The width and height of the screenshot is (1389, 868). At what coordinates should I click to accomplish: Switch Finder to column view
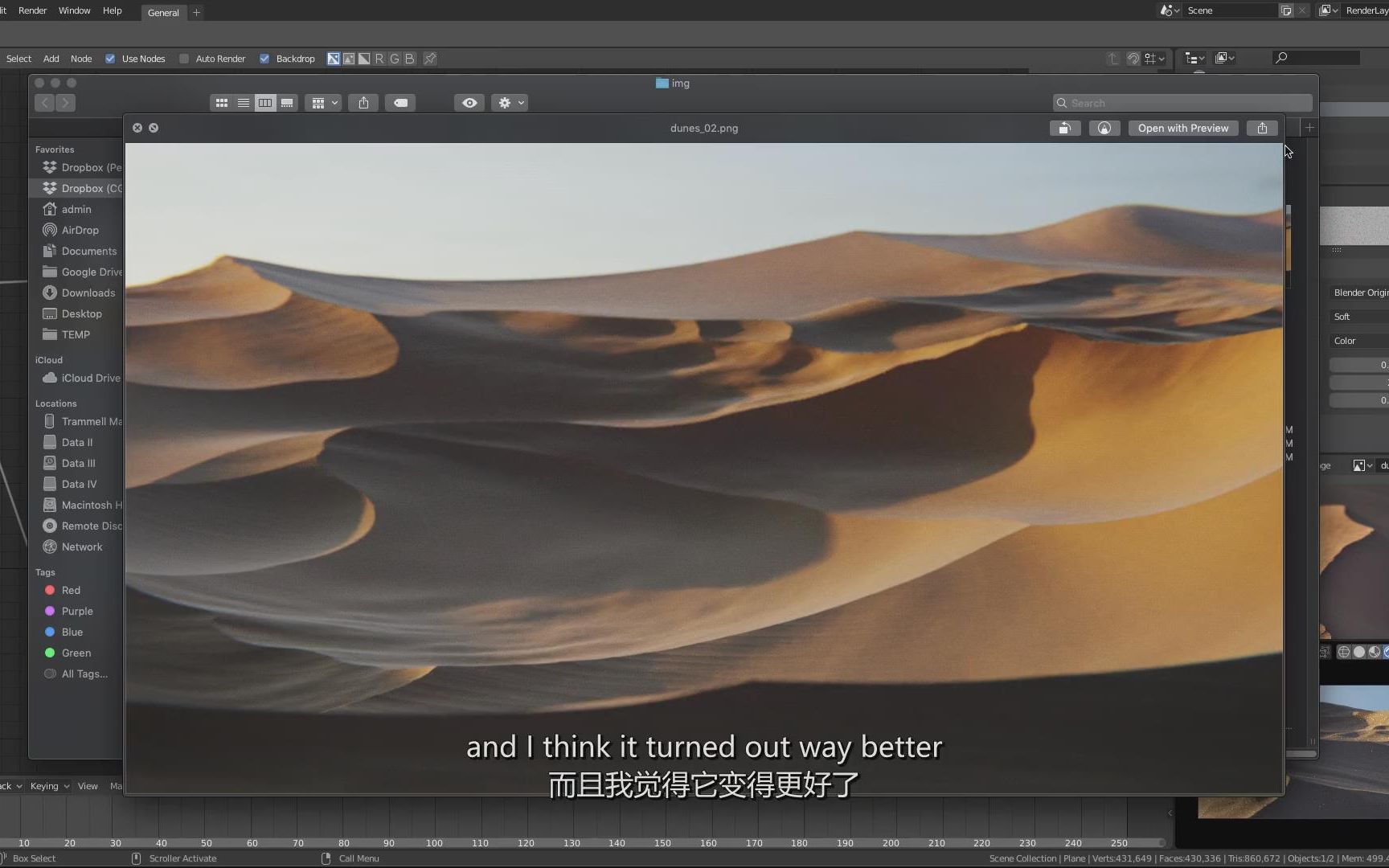coord(265,102)
